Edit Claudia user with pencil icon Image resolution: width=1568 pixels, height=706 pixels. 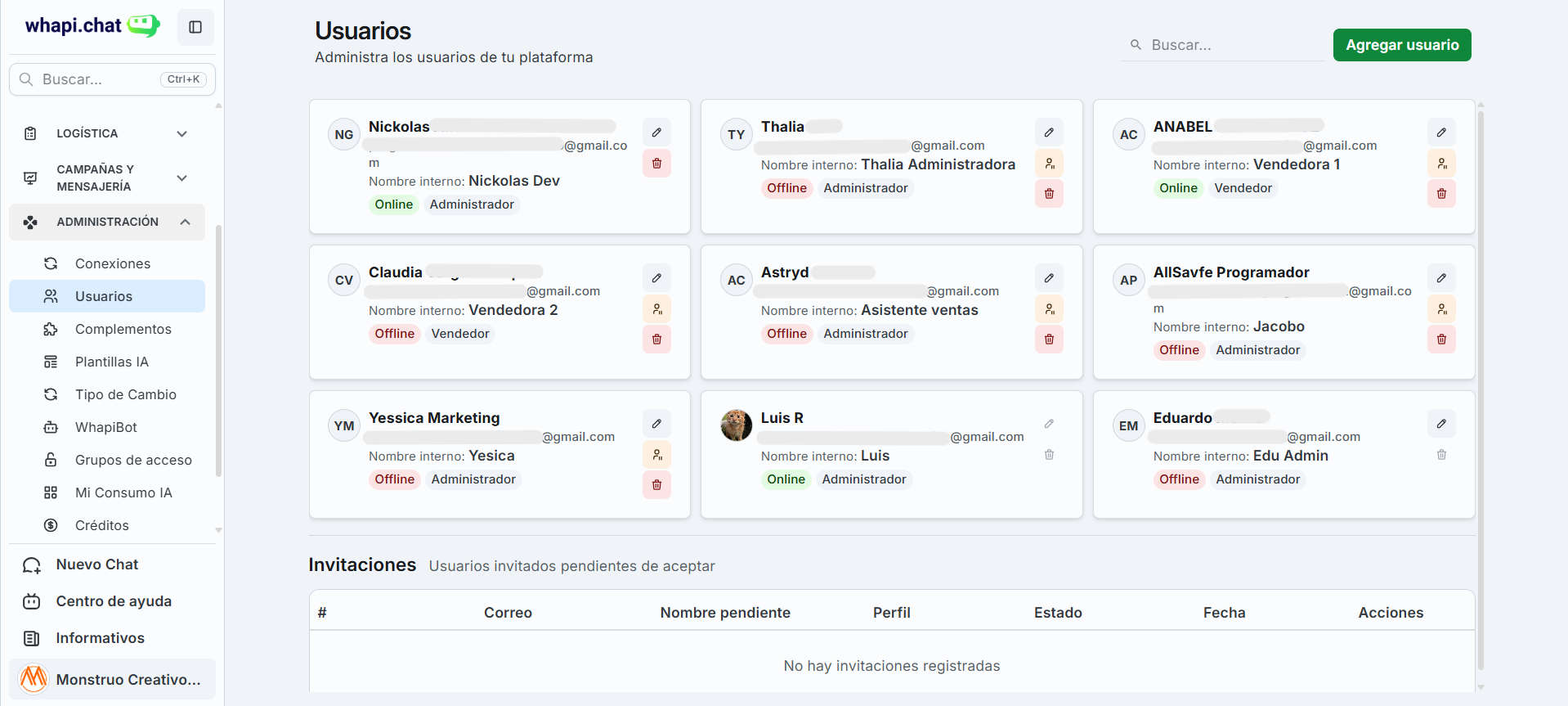[656, 278]
